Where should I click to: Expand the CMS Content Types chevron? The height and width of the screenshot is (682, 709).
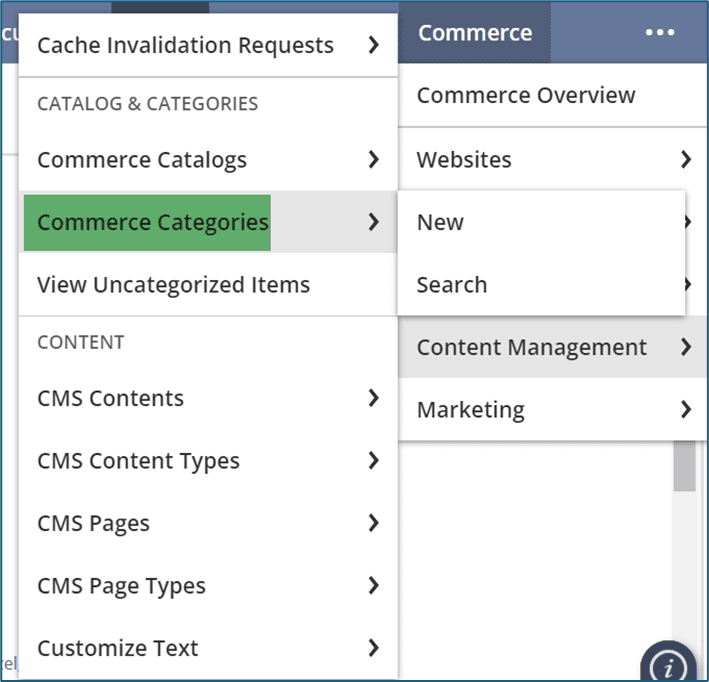373,460
